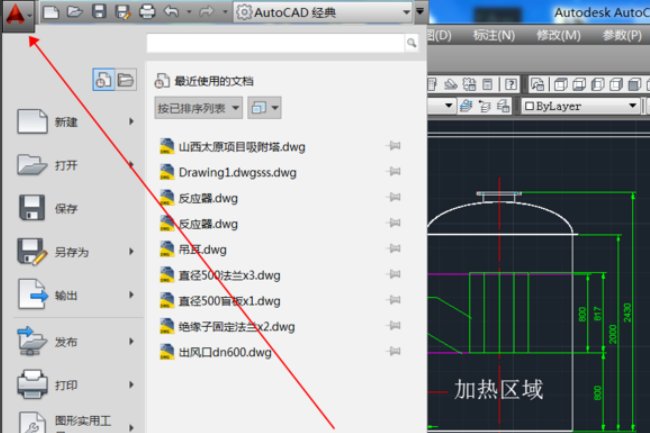This screenshot has width=650, height=433.
Task: Open the 修改(M) menu
Action: pyautogui.click(x=558, y=36)
